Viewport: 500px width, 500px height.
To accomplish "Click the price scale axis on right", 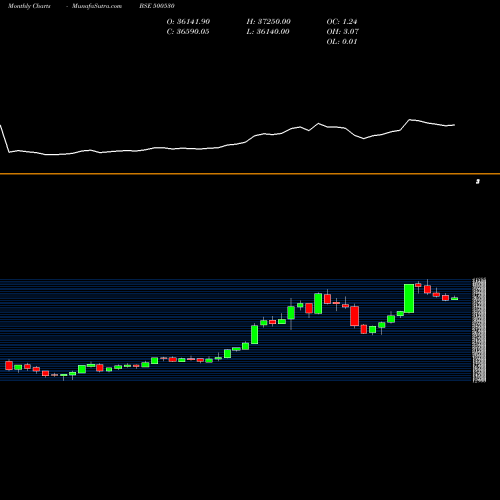I will point(479,330).
